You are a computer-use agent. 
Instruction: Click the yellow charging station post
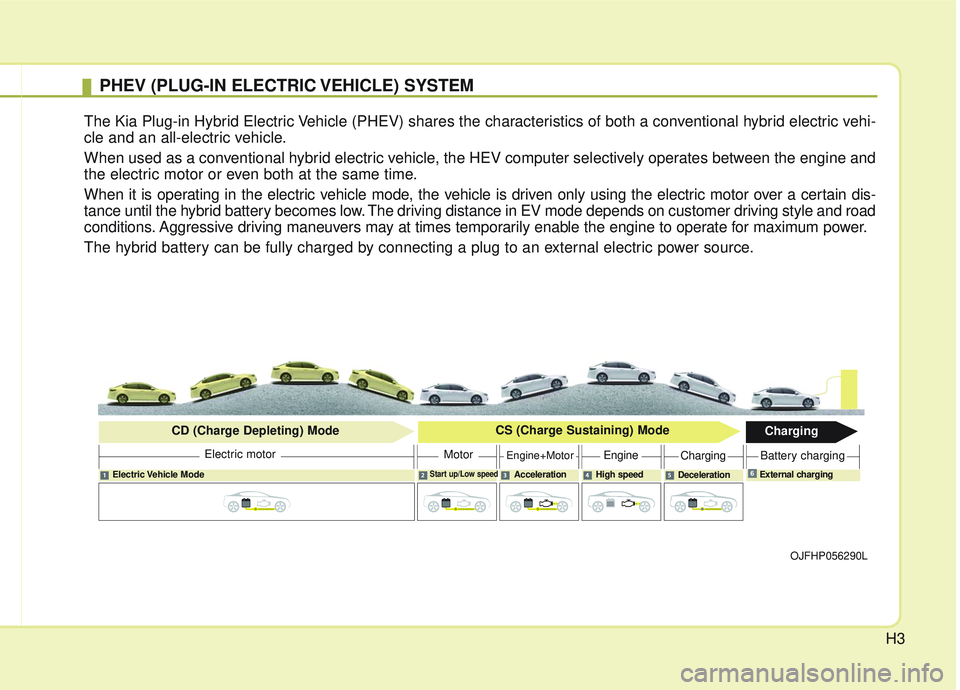coord(849,390)
